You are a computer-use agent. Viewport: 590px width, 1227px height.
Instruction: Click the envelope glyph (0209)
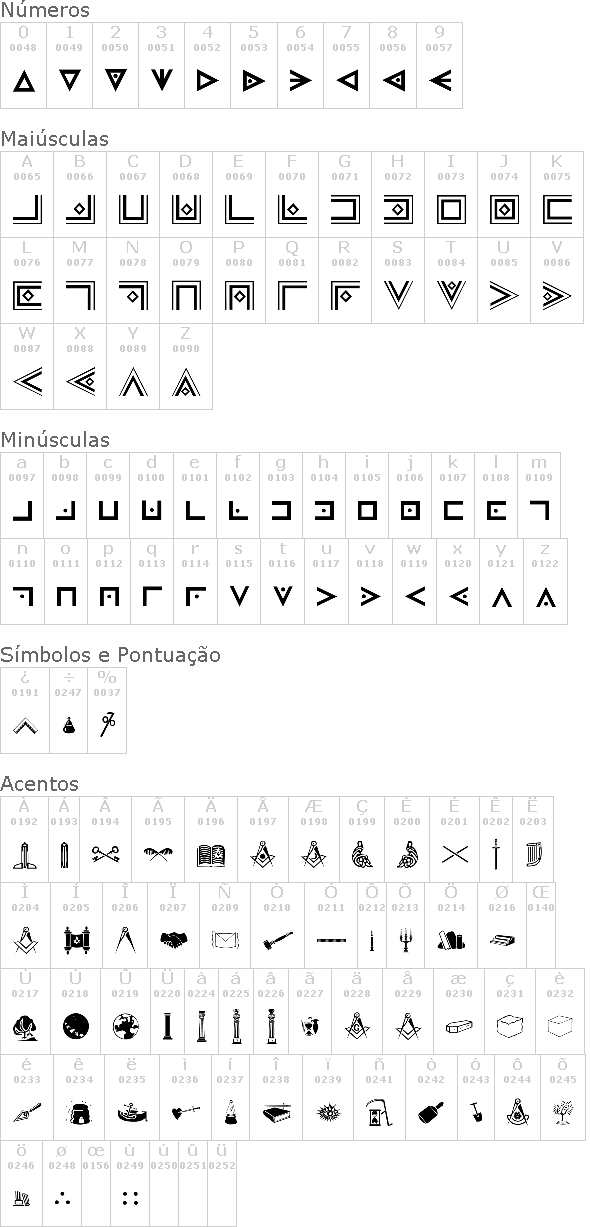click(x=225, y=941)
